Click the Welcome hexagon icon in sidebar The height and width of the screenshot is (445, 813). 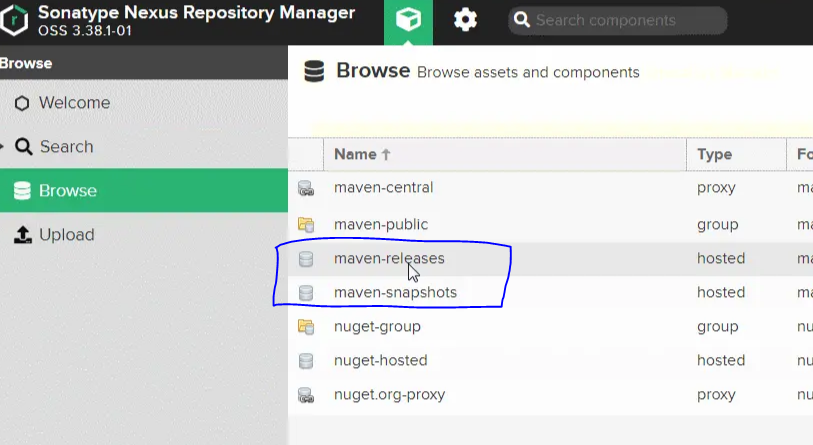click(22, 103)
